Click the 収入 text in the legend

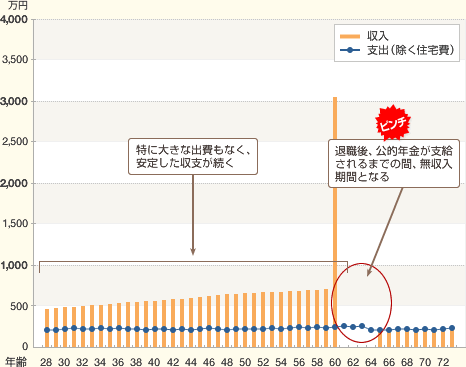point(378,36)
